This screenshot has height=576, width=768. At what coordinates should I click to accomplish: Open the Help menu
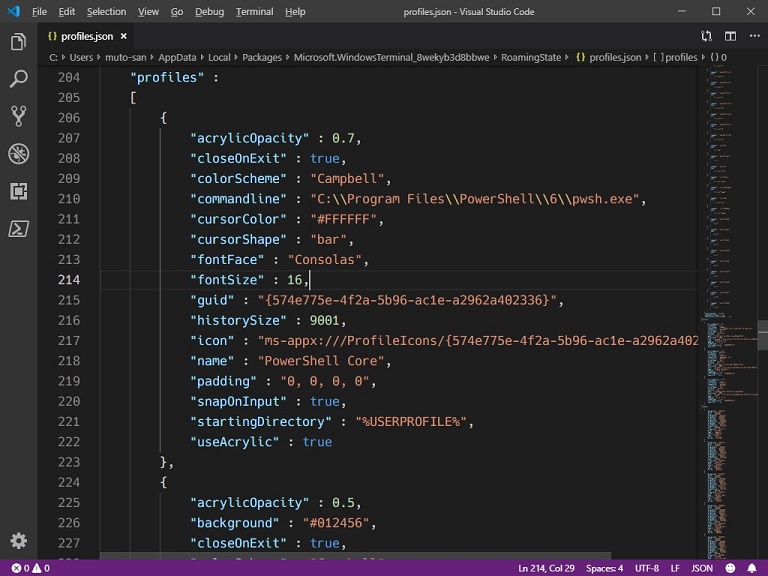[x=295, y=11]
